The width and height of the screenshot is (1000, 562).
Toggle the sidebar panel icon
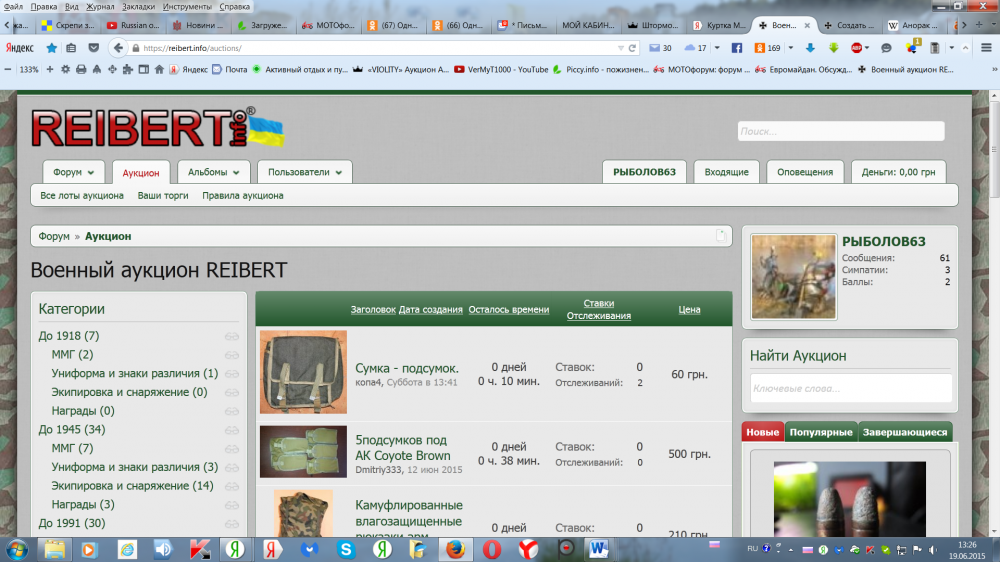143,69
